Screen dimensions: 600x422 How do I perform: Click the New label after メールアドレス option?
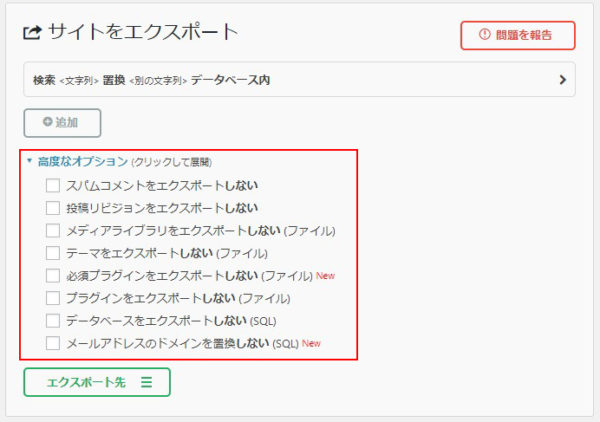(x=311, y=344)
